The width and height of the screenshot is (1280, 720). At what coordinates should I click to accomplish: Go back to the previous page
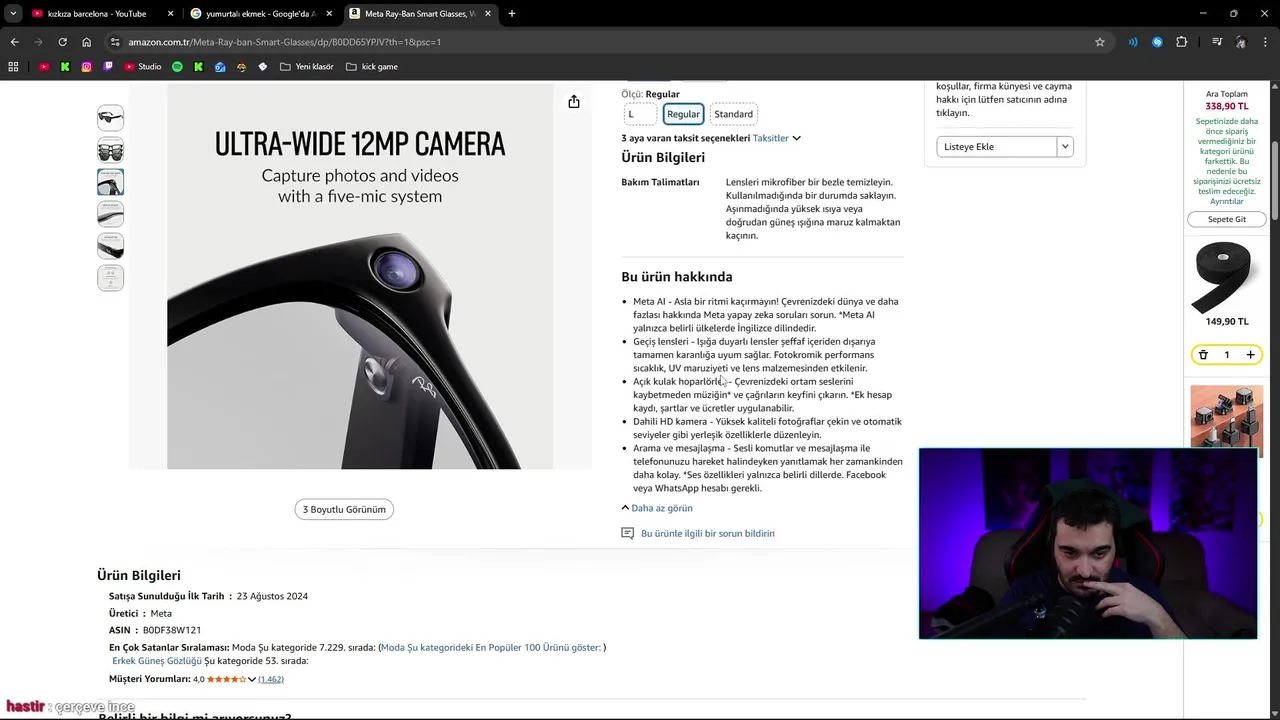coord(14,42)
